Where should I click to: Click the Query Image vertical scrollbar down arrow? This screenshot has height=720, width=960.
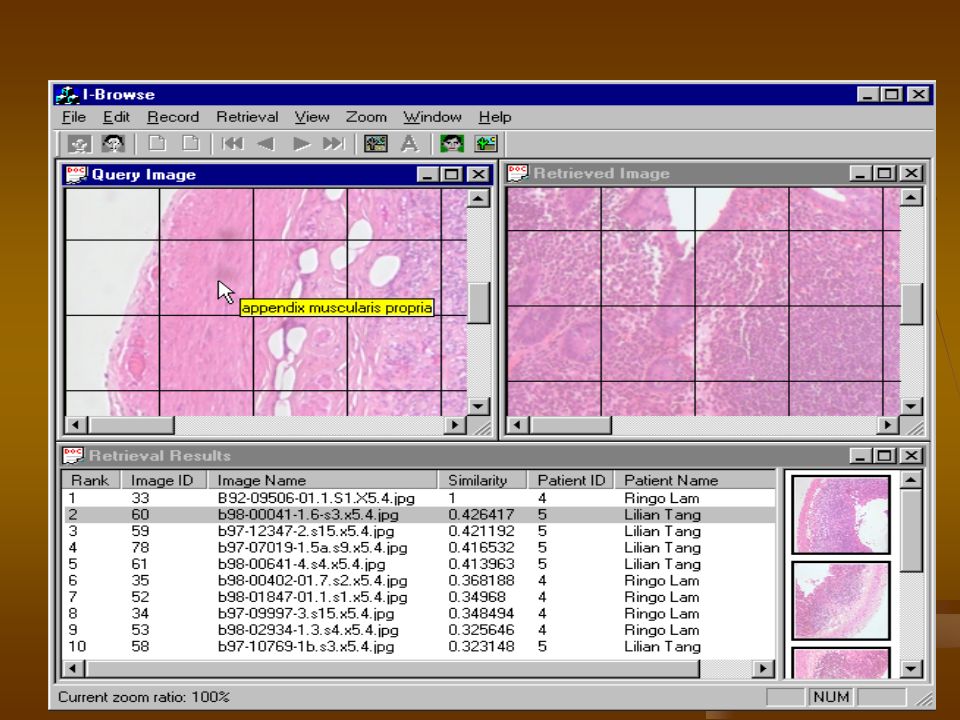tap(478, 406)
